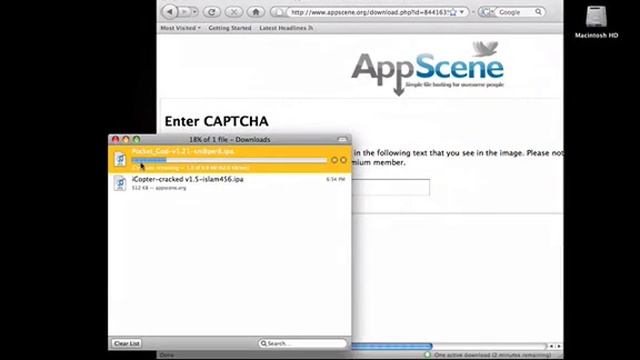
Task: Click the Pocket God download progress bar
Action: tap(229, 160)
